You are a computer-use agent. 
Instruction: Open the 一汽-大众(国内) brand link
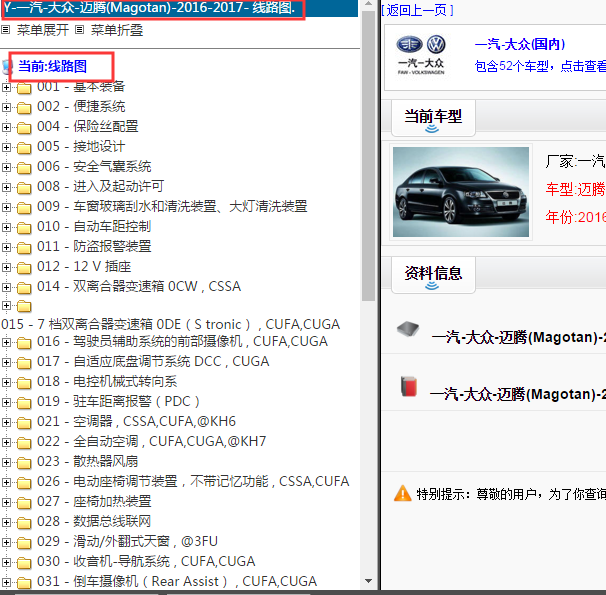pyautogui.click(x=520, y=44)
